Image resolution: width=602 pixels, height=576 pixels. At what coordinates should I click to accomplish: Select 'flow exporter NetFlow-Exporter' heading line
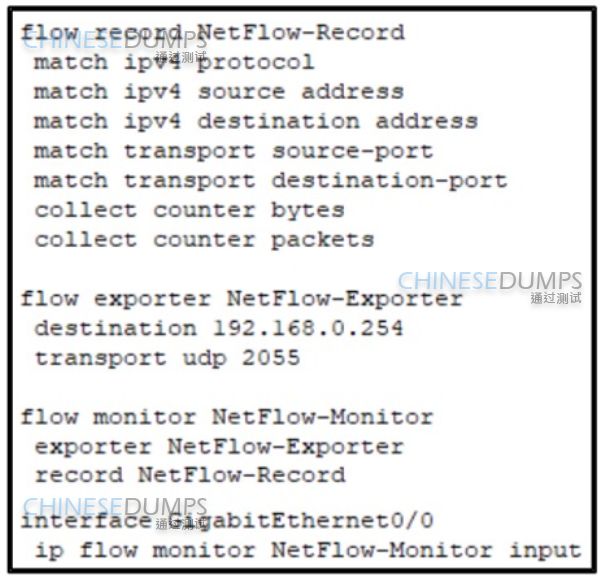click(x=241, y=299)
